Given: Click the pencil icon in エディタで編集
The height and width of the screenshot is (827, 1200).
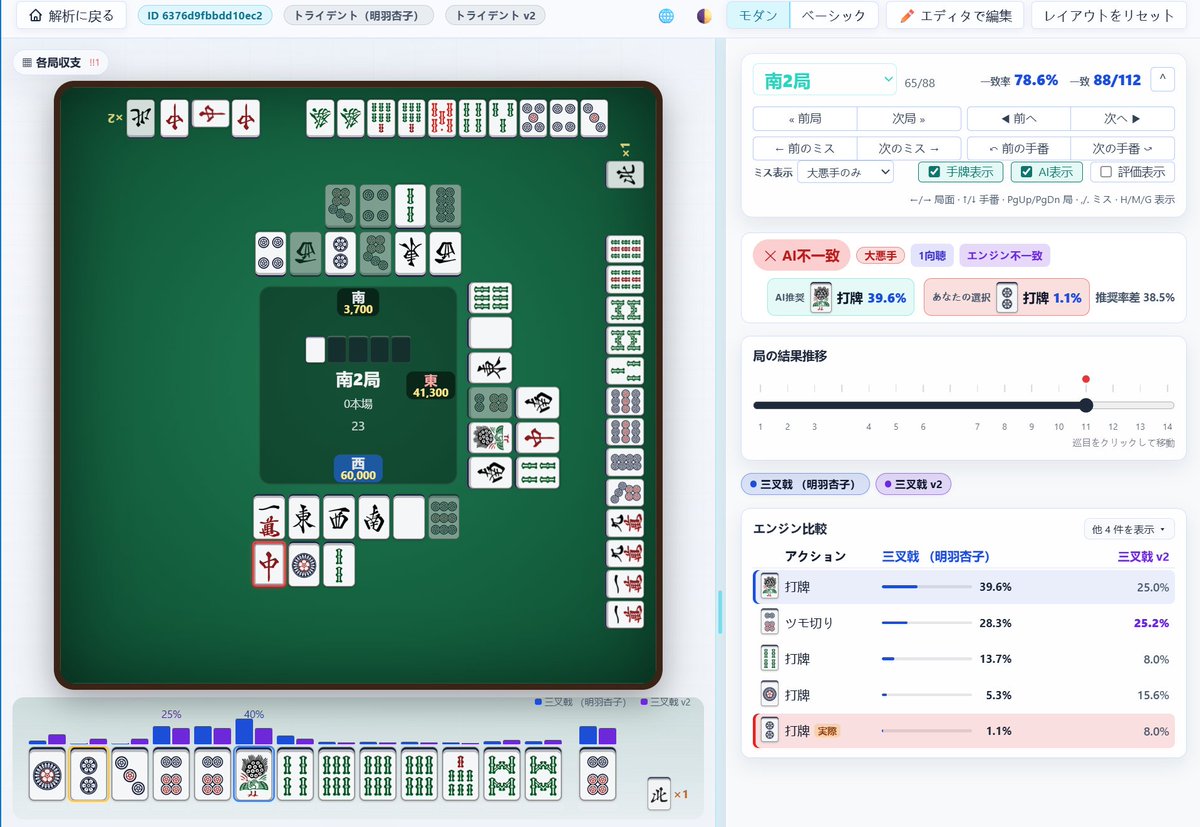Looking at the screenshot, I should coord(908,16).
